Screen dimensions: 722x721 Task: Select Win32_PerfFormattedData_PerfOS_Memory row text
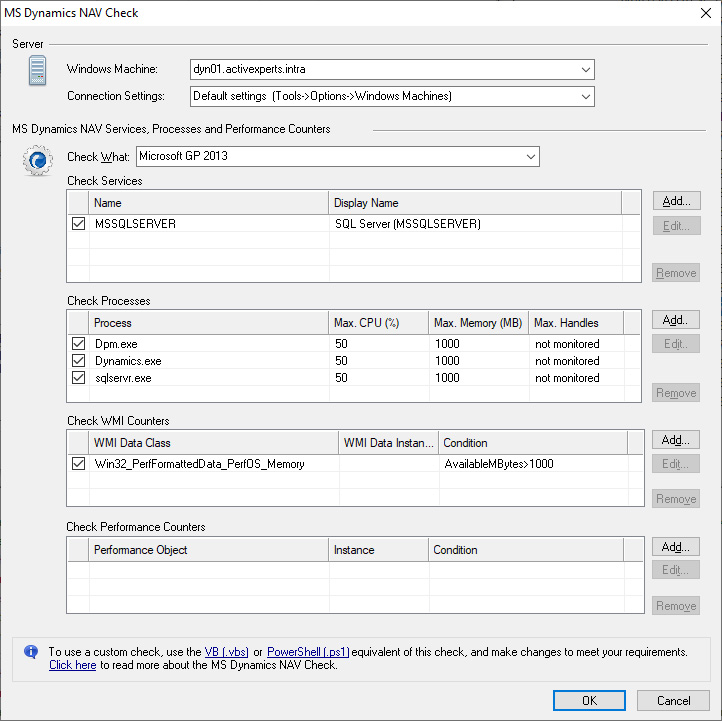pyautogui.click(x=199, y=464)
